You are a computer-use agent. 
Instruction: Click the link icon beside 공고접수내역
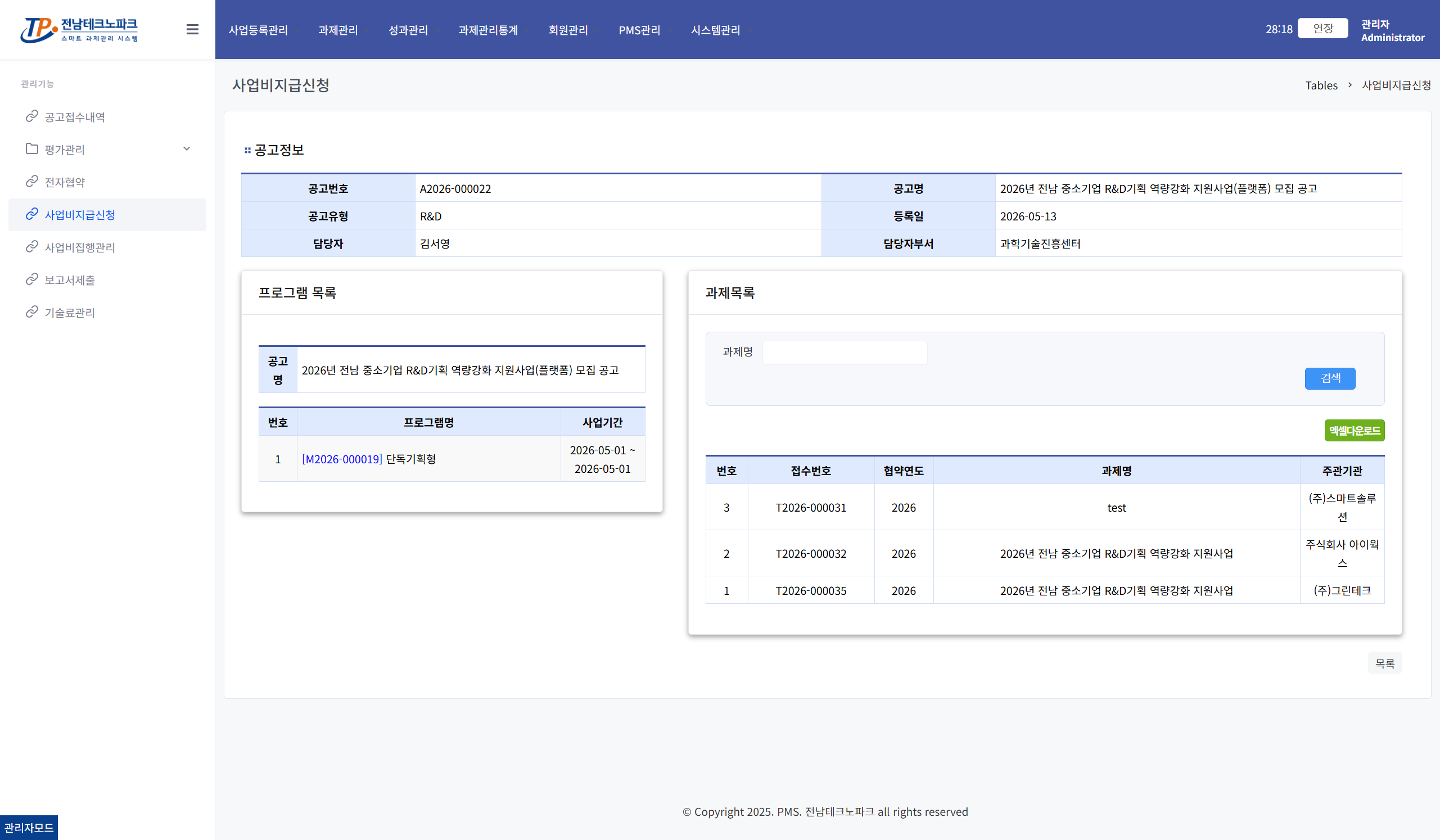click(x=32, y=116)
